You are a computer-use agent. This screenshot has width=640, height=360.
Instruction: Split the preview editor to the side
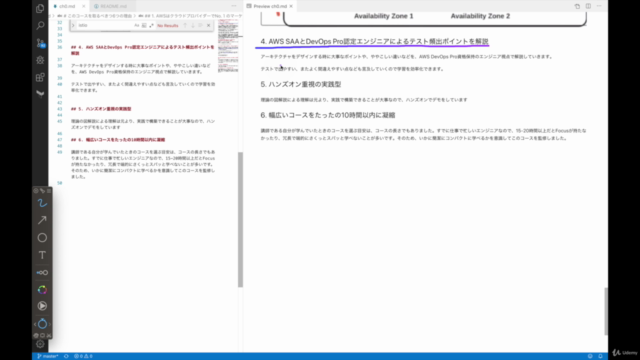(588, 6)
